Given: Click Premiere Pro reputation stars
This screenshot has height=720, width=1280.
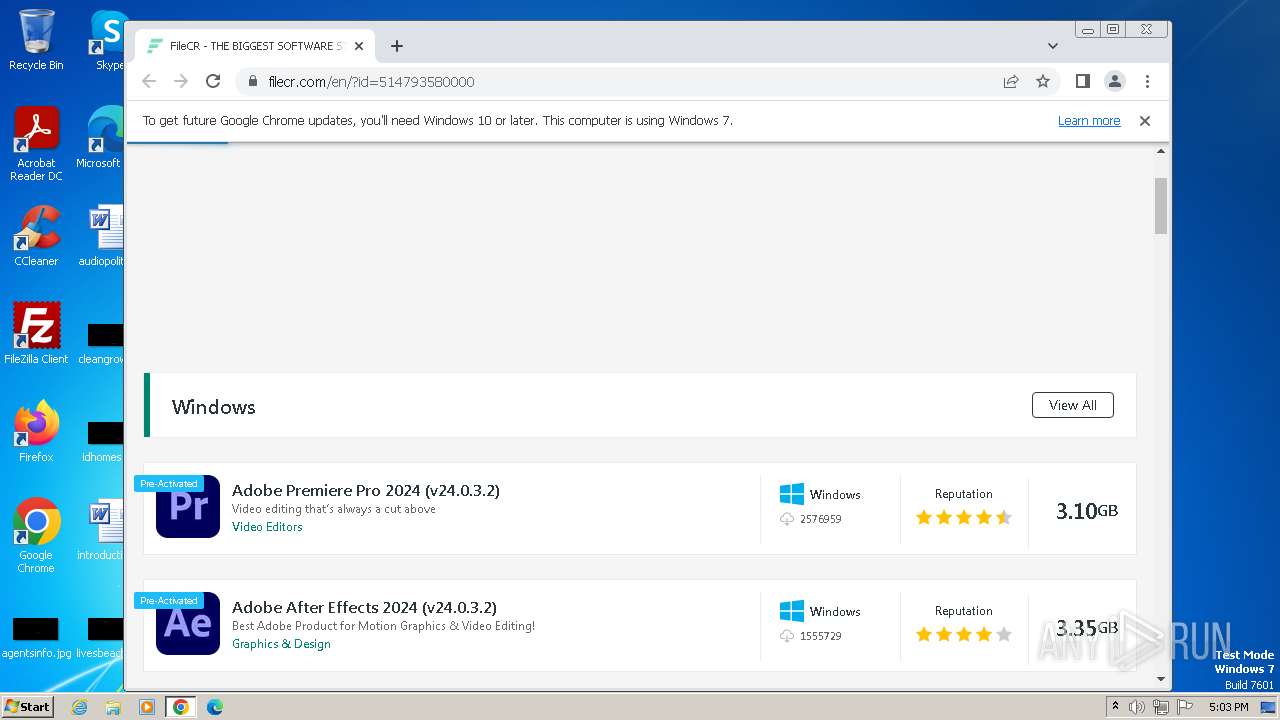Looking at the screenshot, I should point(964,517).
